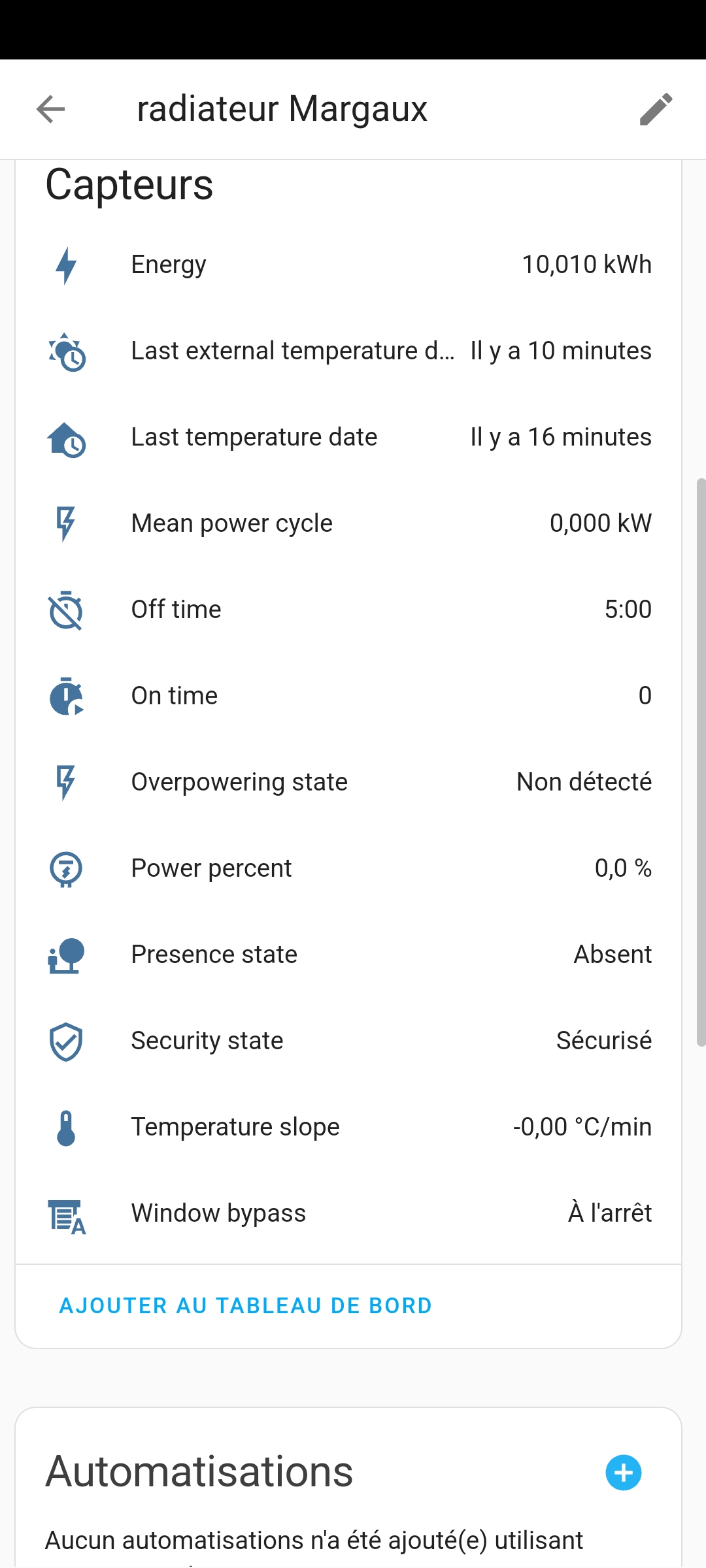Add a new automation with plus button
Viewport: 706px width, 1568px height.
(x=623, y=1473)
